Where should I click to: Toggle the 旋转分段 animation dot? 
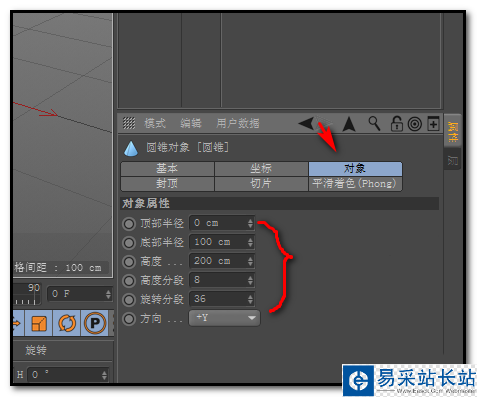tap(129, 300)
